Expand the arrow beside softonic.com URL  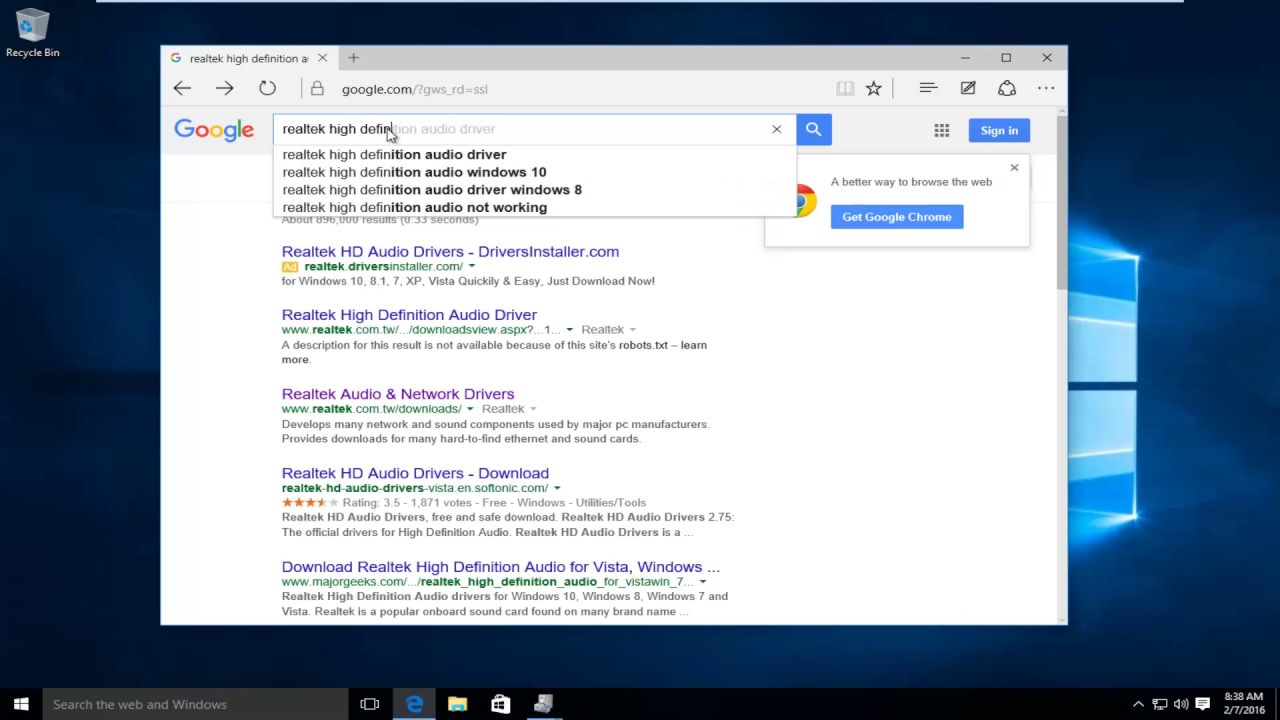[x=557, y=488]
